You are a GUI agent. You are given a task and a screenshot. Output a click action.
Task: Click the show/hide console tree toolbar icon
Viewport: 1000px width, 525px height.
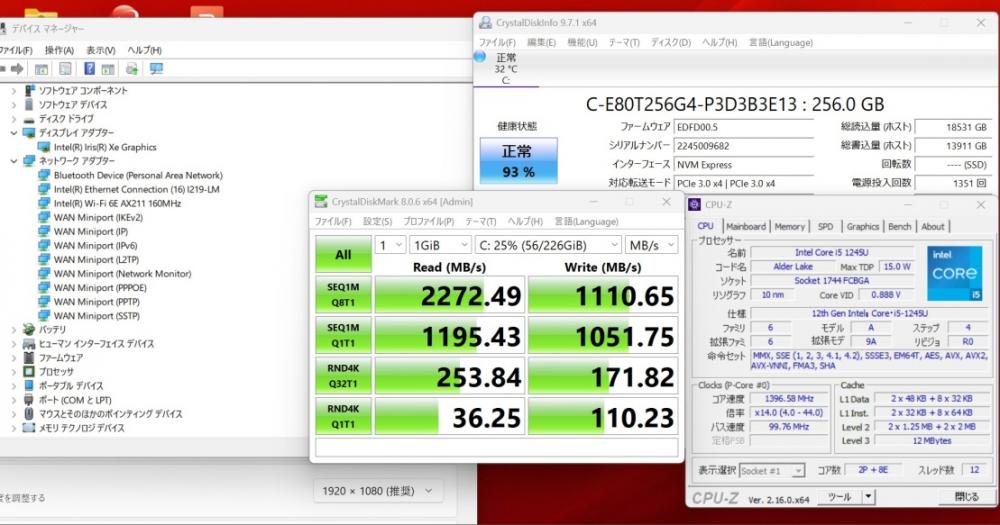tap(41, 69)
